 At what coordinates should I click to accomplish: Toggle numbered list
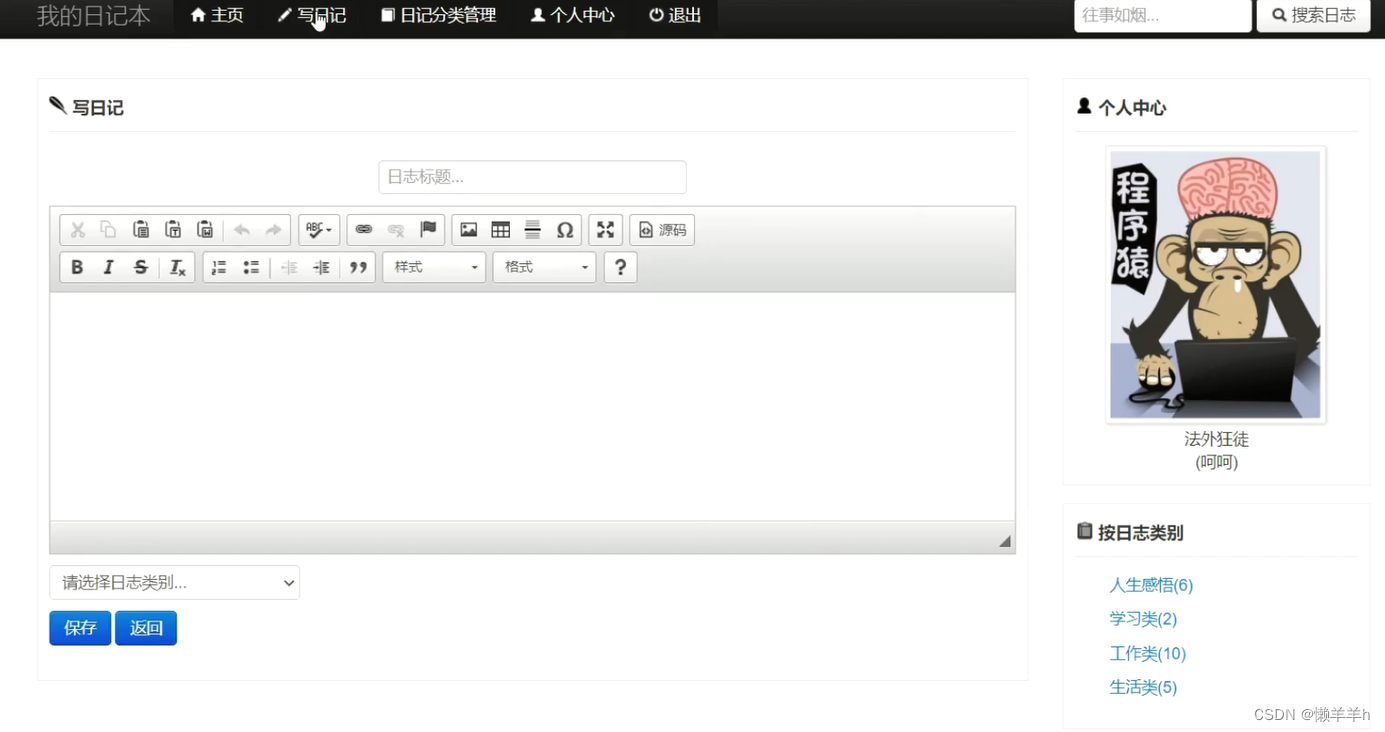219,267
